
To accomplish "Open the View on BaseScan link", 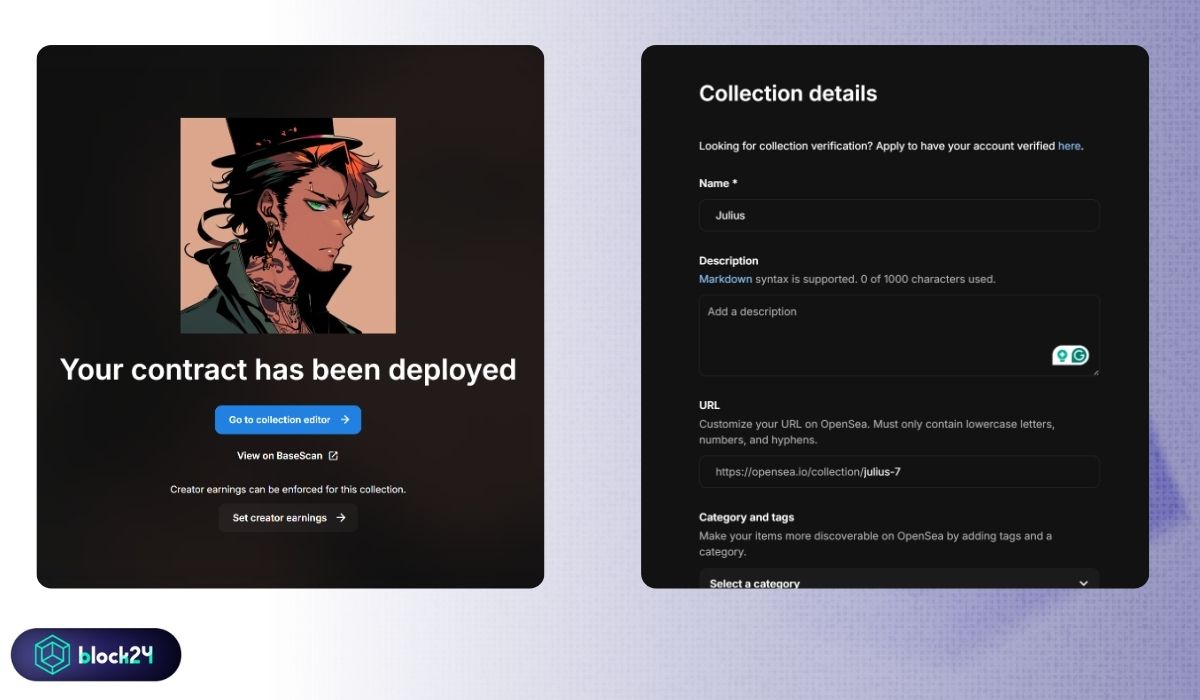I will point(288,456).
